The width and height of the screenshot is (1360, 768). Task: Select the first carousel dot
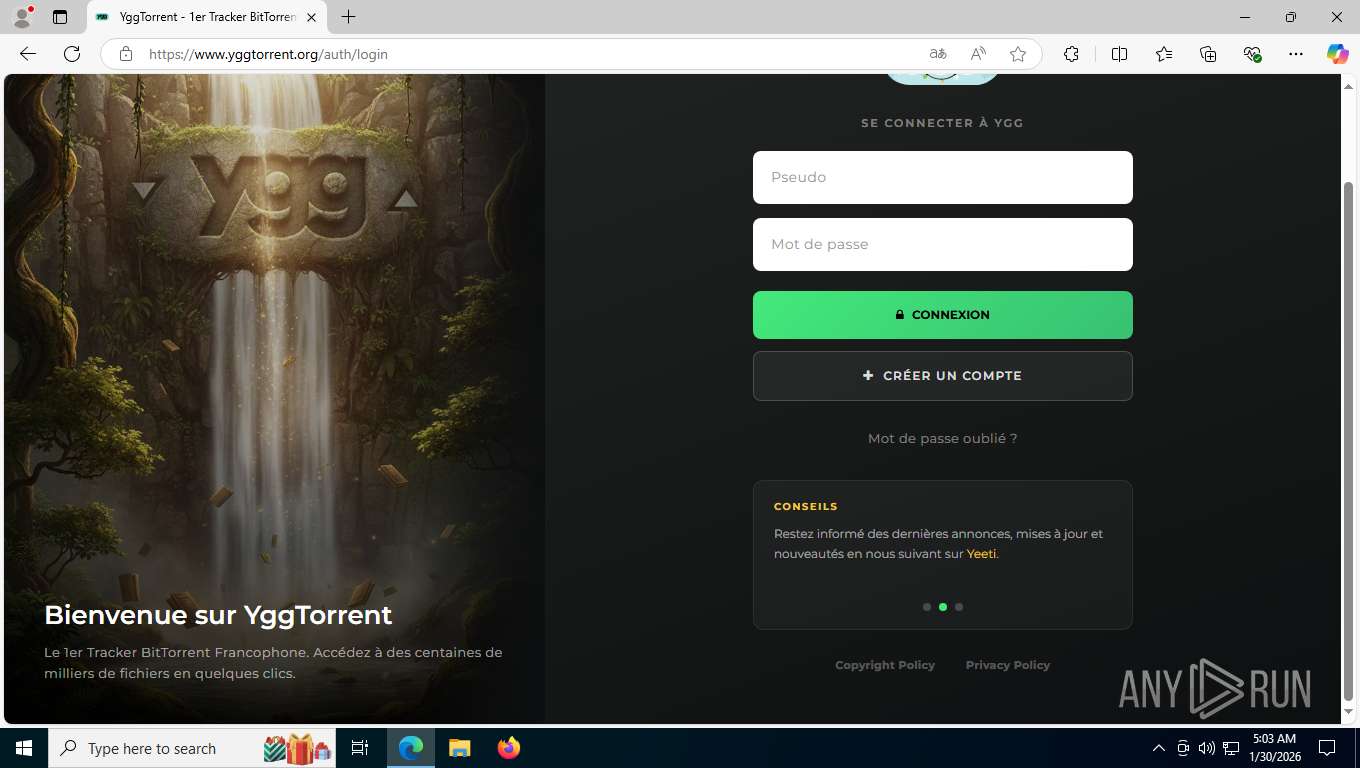coord(927,607)
